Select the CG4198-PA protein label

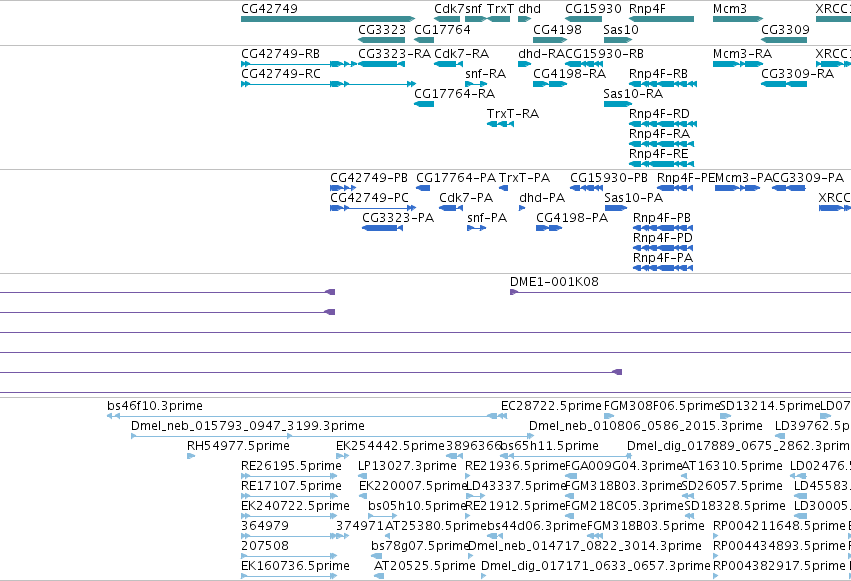(572, 218)
